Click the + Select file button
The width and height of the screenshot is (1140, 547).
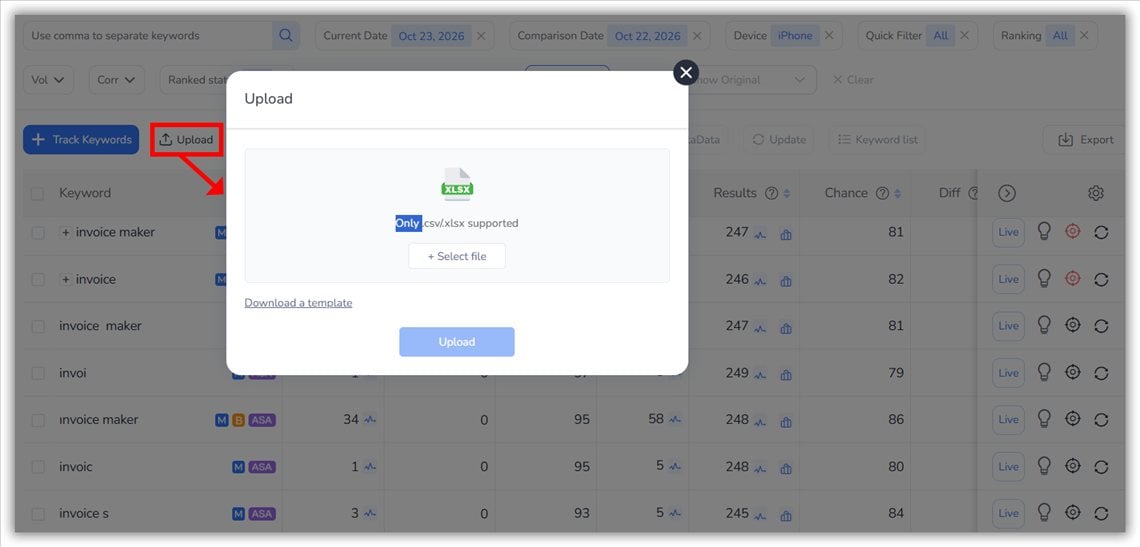457,256
